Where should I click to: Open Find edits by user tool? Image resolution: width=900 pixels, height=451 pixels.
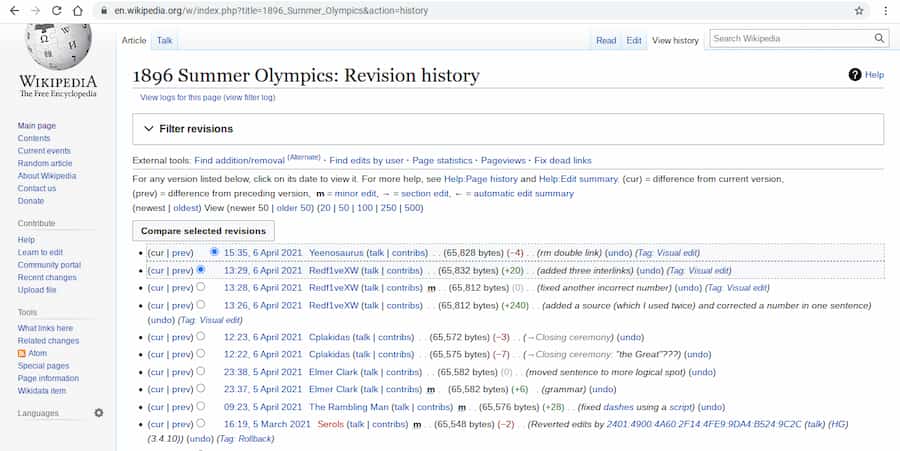click(366, 161)
